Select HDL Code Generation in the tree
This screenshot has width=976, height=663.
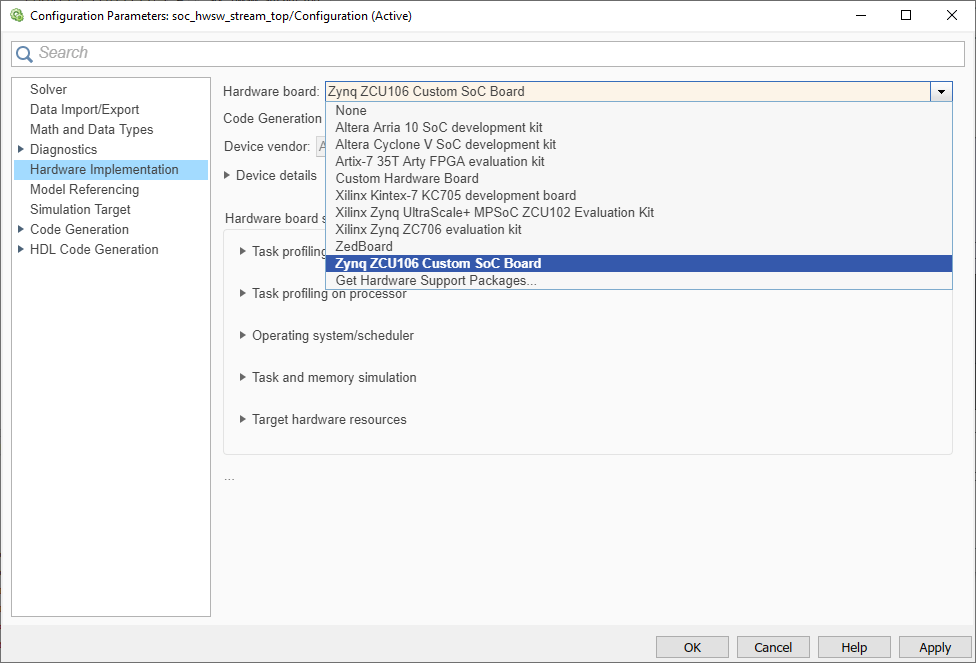point(94,249)
